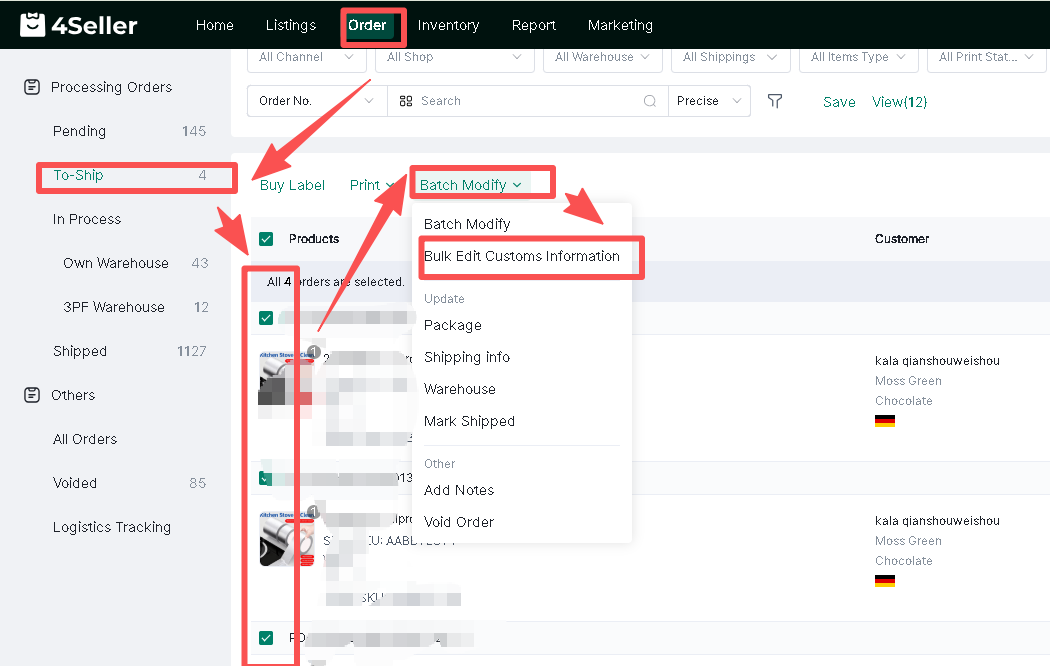Screen dimensions: 1050x666
Task: Select Bulk Edit Customs Information
Action: click(x=522, y=256)
